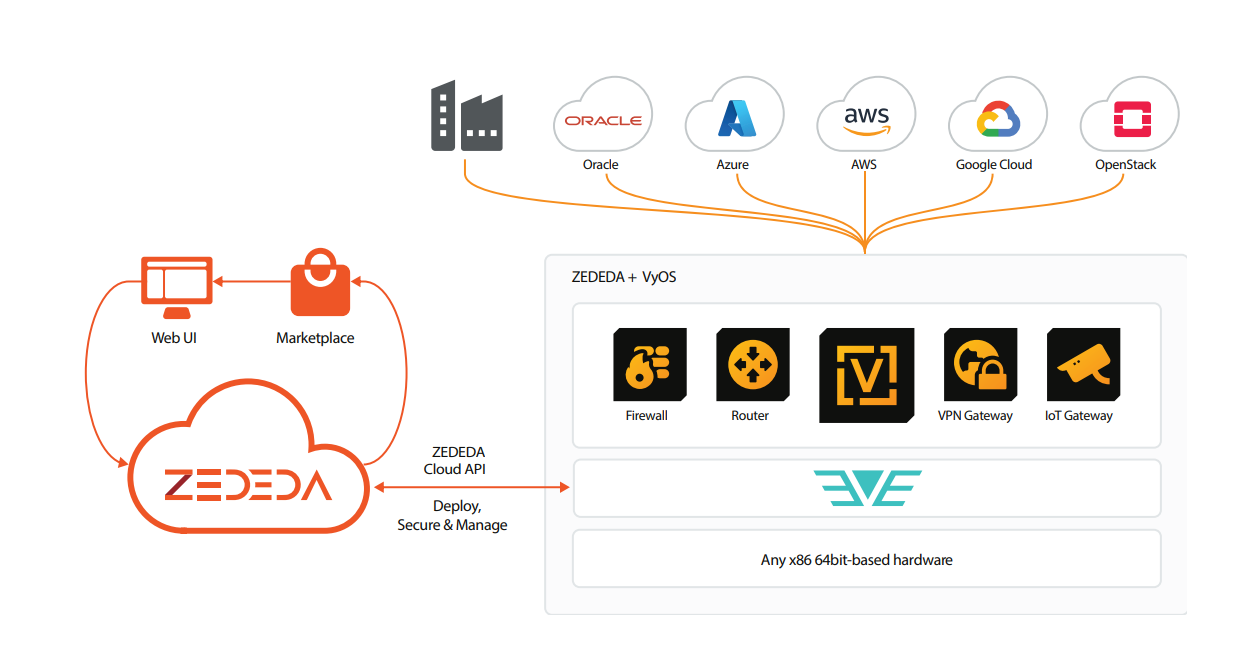Click the Router label text

tap(750, 415)
